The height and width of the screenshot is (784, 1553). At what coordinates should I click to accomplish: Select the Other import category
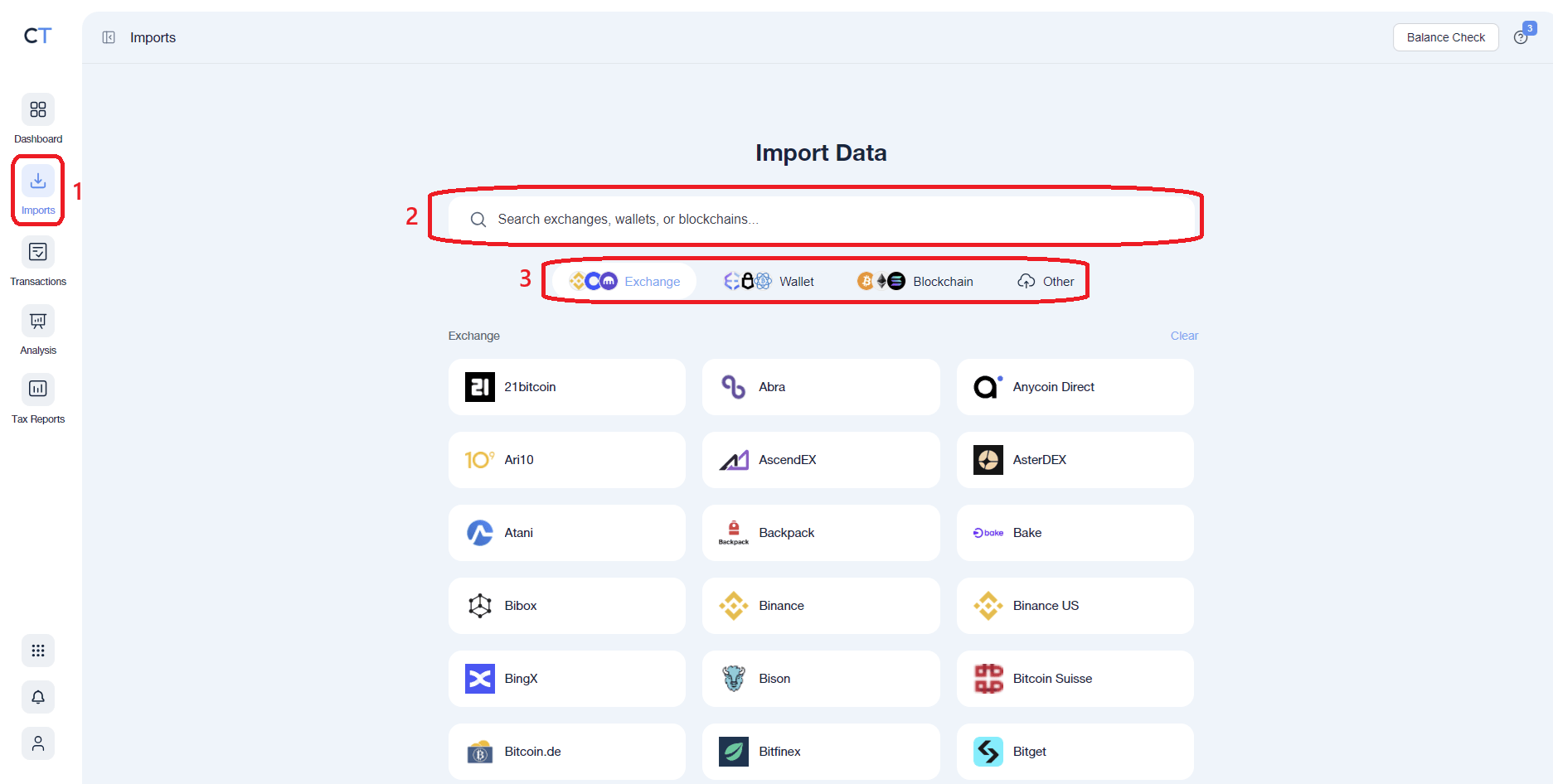pyautogui.click(x=1045, y=281)
